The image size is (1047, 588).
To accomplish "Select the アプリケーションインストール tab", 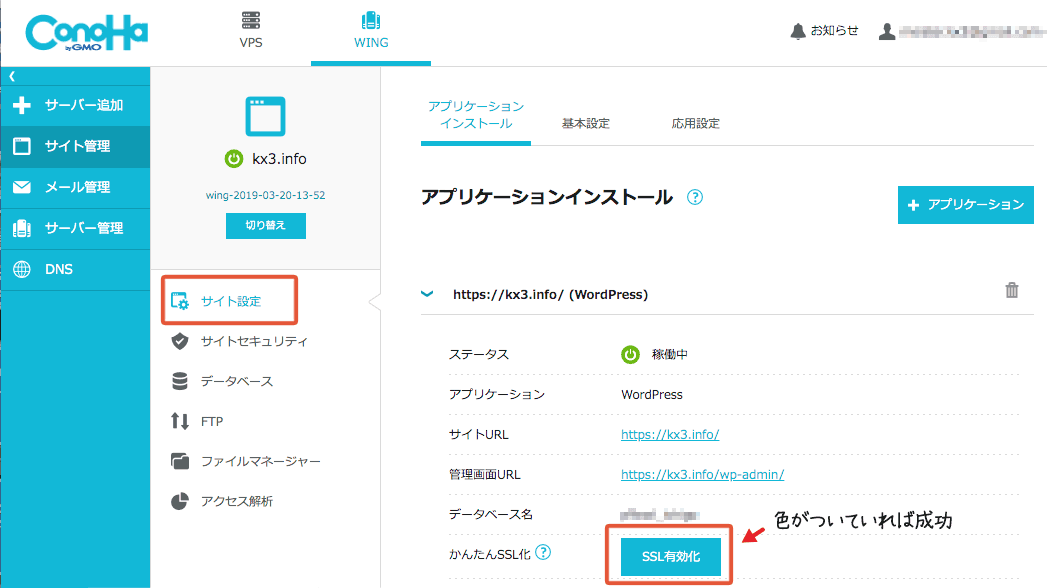I will point(475,115).
